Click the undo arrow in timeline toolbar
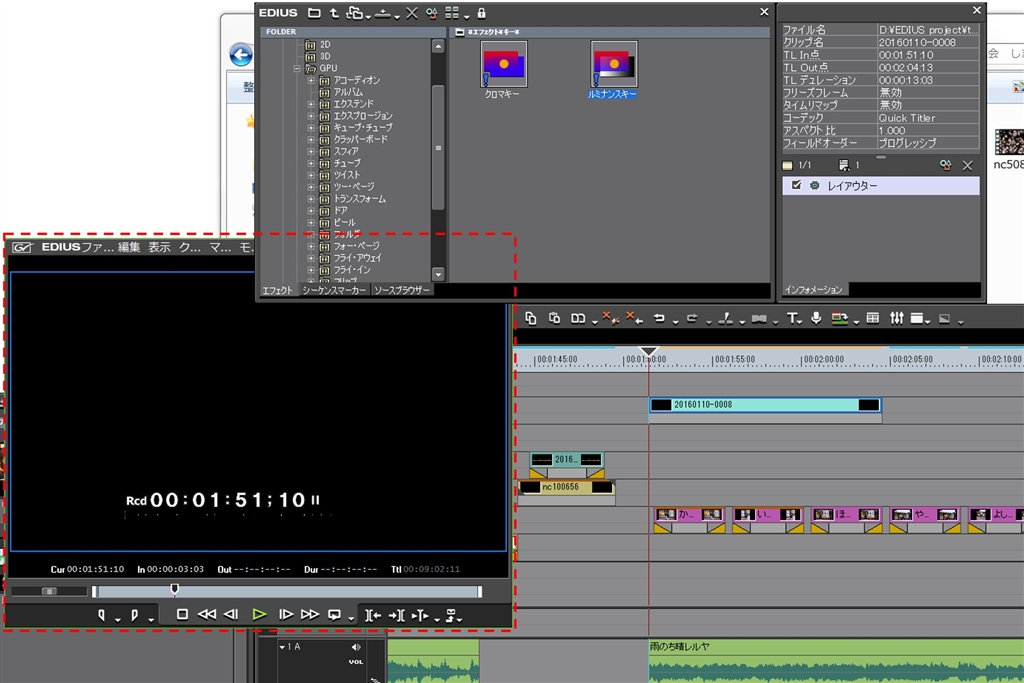The image size is (1024, 683). [659, 318]
